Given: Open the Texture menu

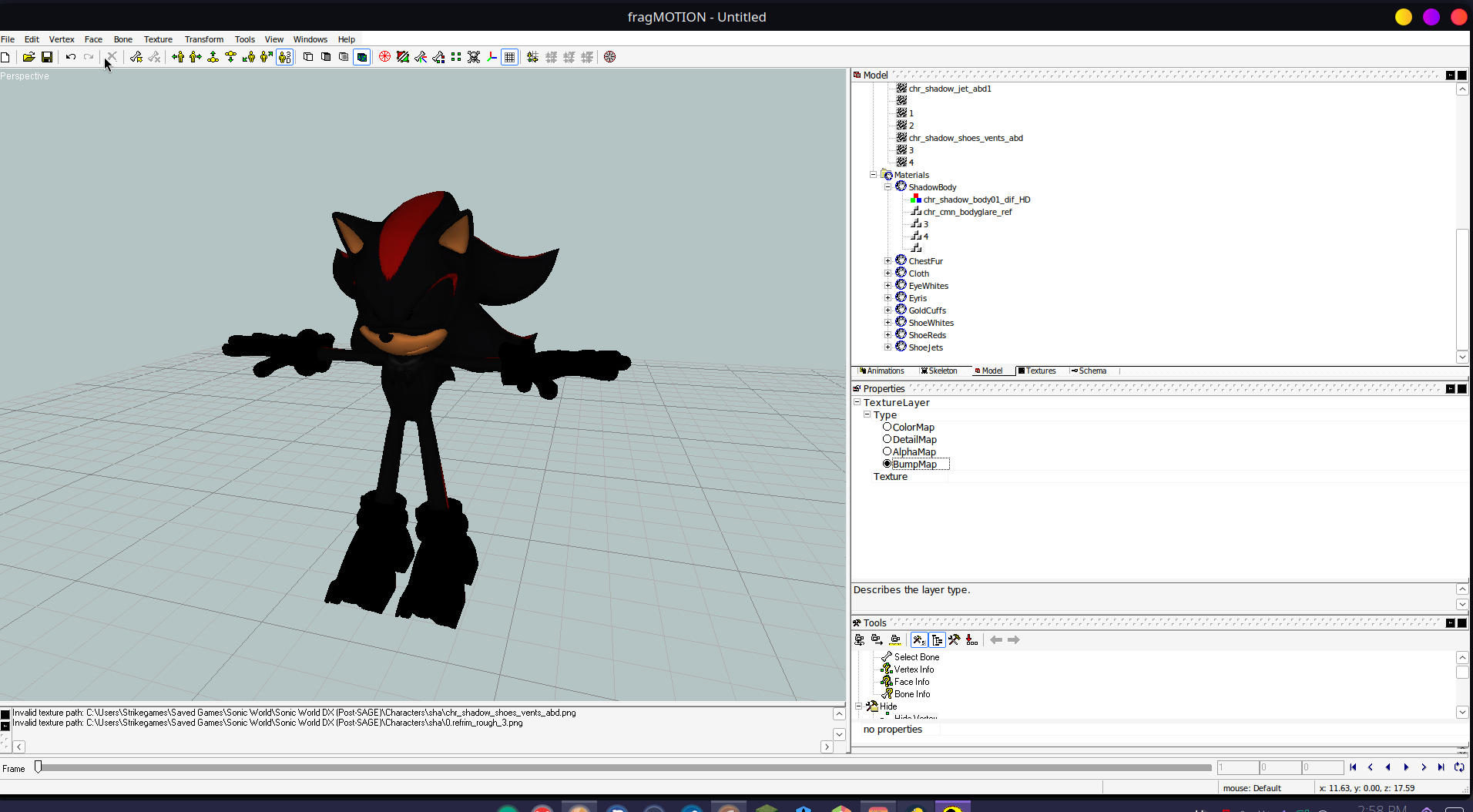Looking at the screenshot, I should [x=158, y=39].
